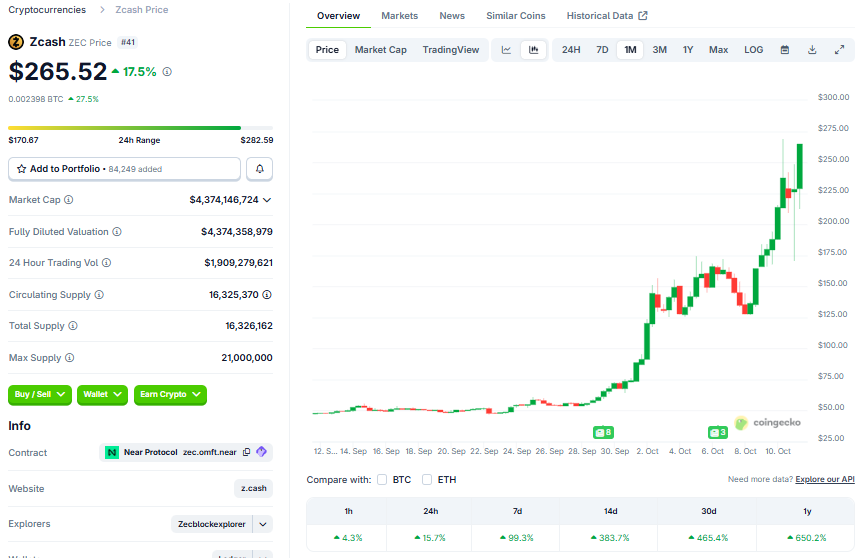Image resolution: width=868 pixels, height=558 pixels.
Task: Open the calendar date range picker
Action: tap(784, 50)
